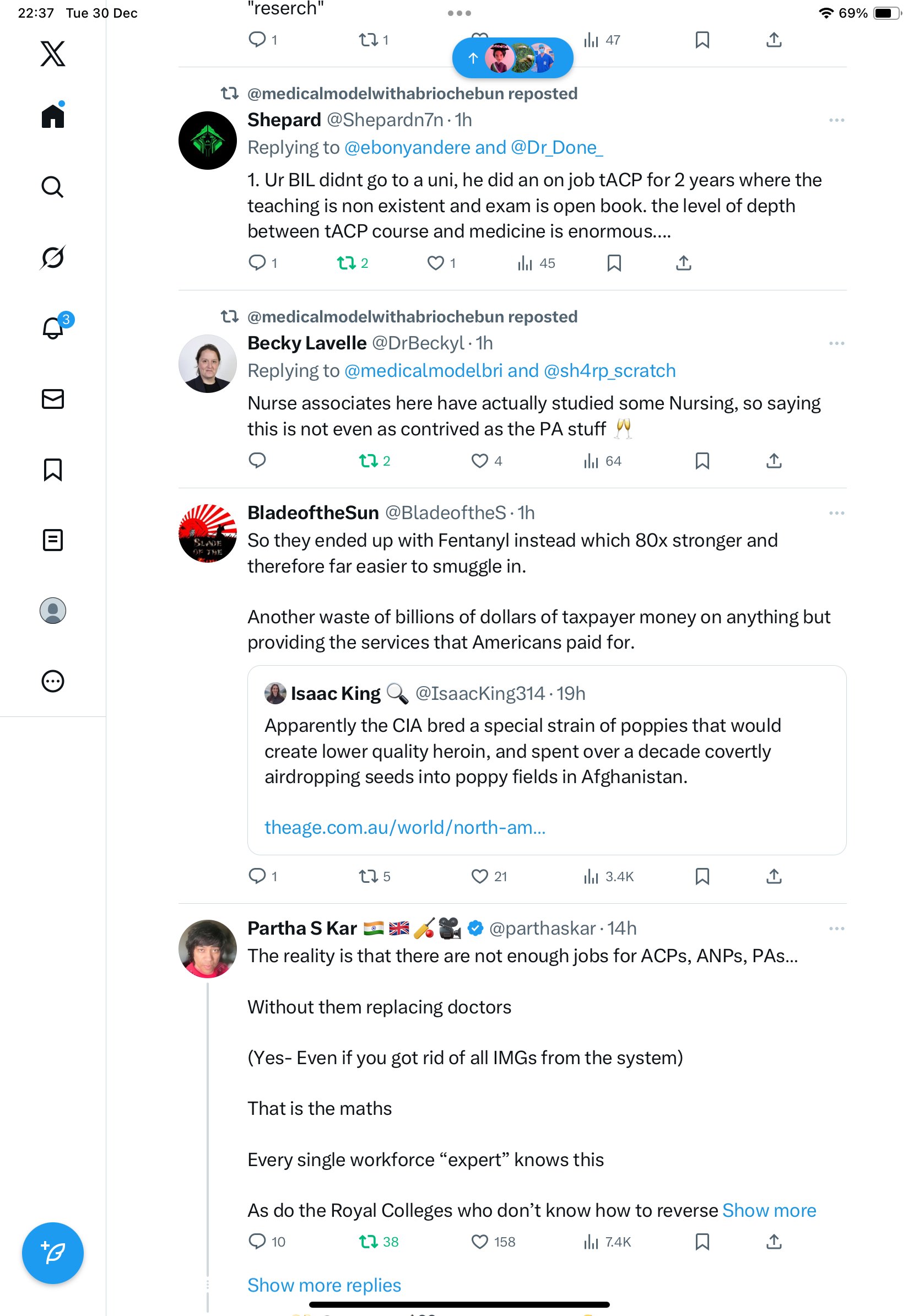The width and height of the screenshot is (919, 1316).
Task: Open more options on Partha S Kar's post
Action: 836,929
